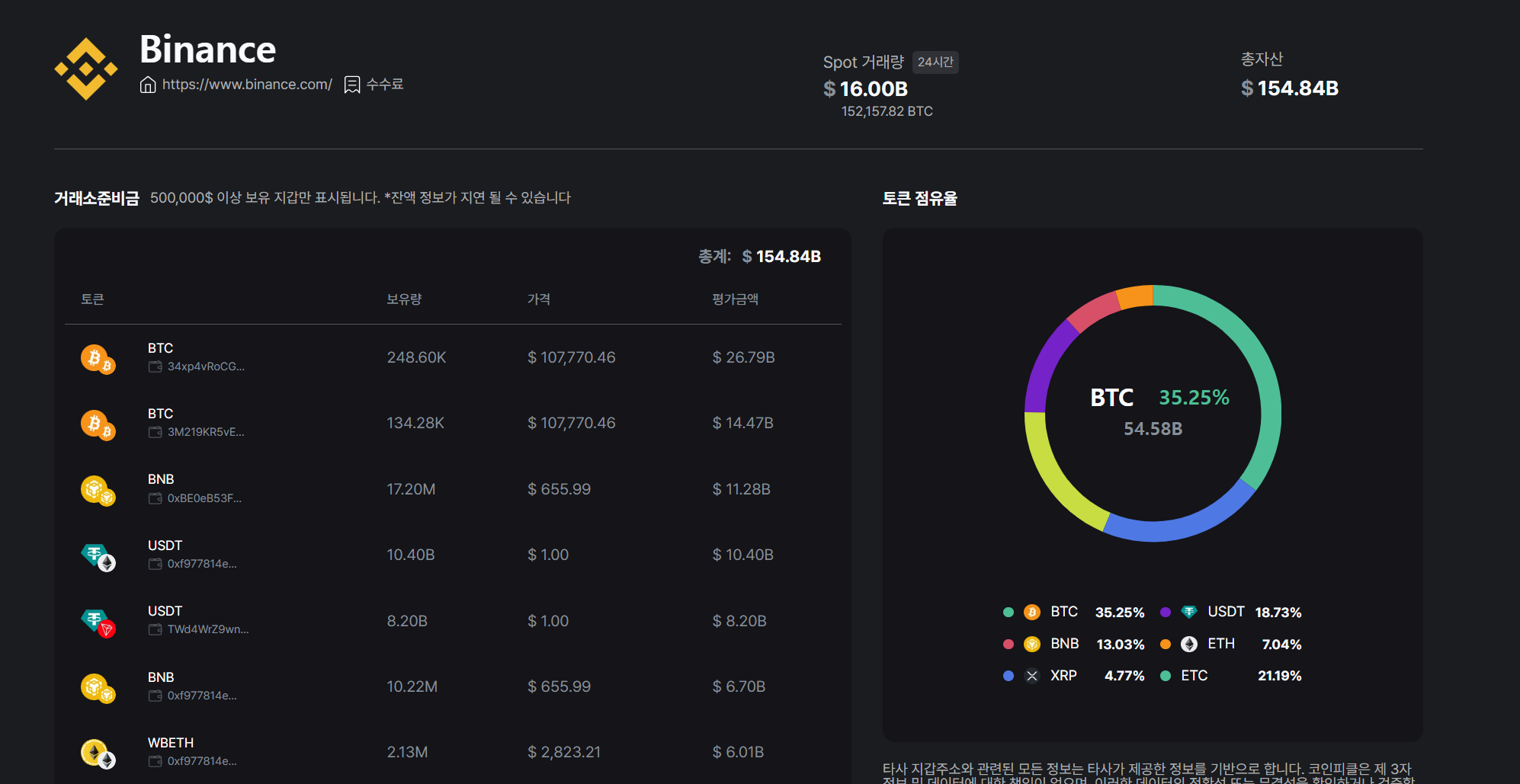Click the BNB coin icon in the $6.70B row
Screen dimensions: 1520x784
(x=98, y=688)
